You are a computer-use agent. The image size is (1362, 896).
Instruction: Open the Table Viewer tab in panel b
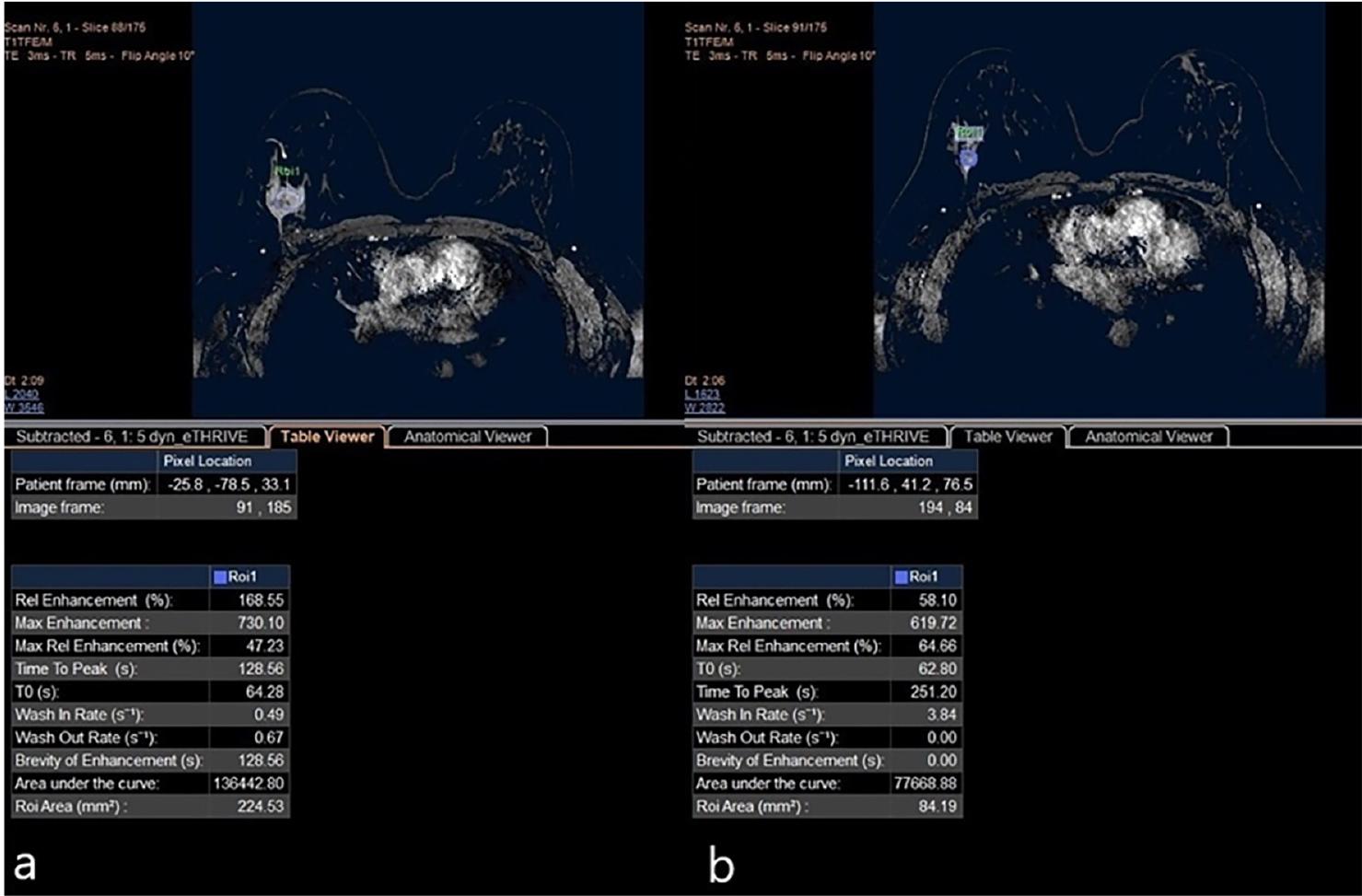pos(1007,436)
